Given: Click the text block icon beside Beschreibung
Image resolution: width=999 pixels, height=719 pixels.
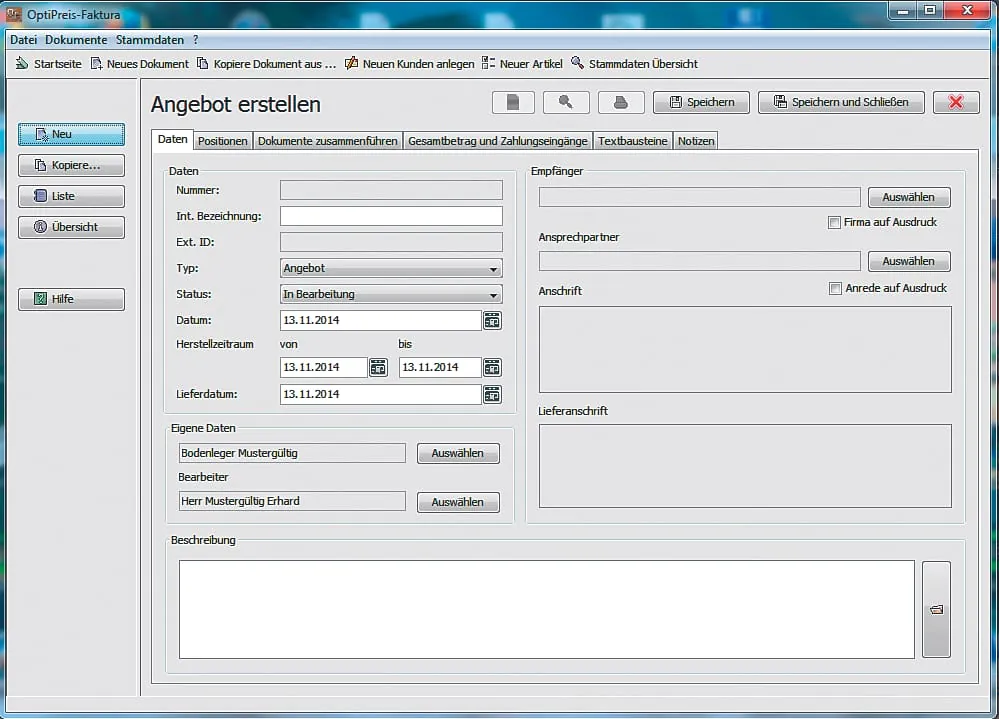Looking at the screenshot, I should coord(936,609).
